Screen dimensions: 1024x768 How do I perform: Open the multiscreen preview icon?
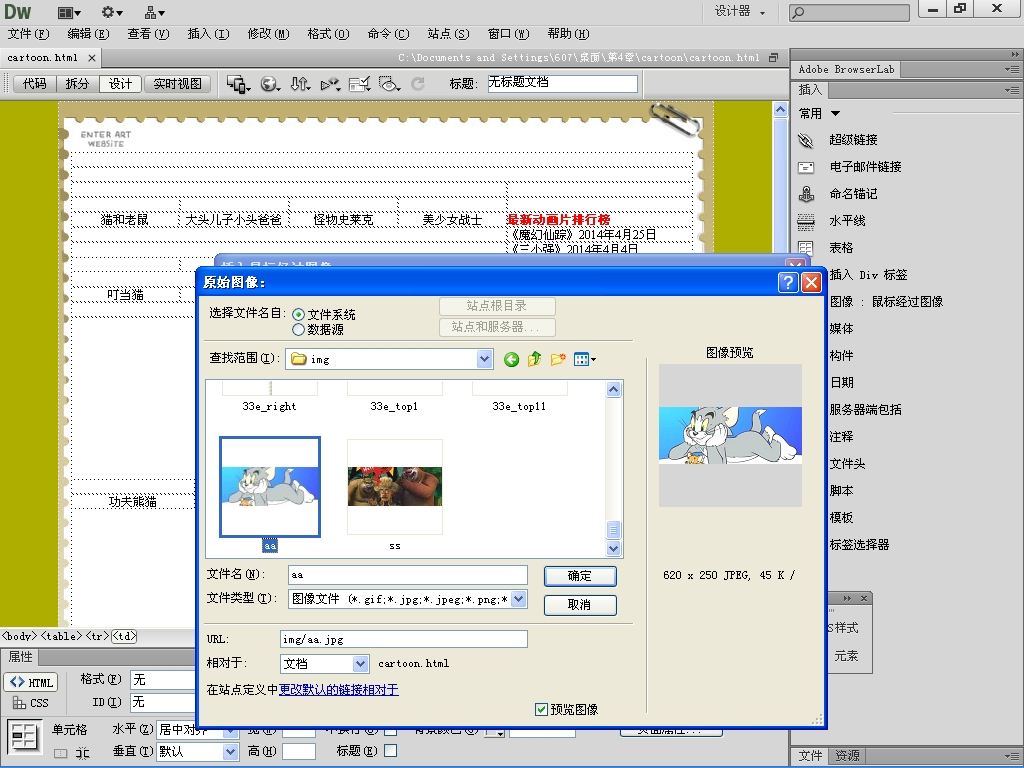[x=238, y=84]
